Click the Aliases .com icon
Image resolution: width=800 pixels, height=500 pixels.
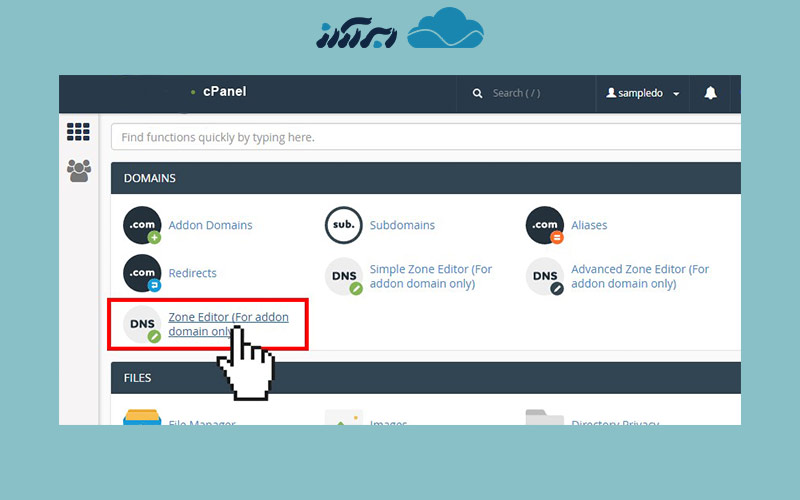pyautogui.click(x=545, y=226)
